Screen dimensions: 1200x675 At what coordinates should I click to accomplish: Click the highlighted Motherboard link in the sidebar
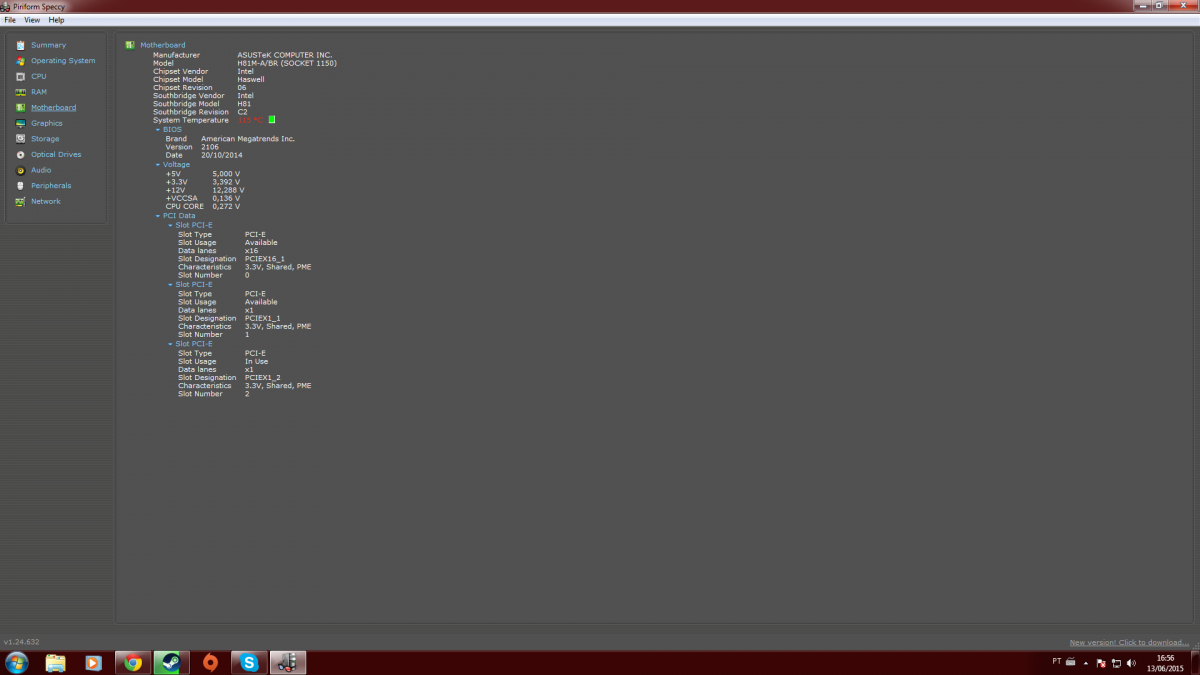click(x=53, y=108)
